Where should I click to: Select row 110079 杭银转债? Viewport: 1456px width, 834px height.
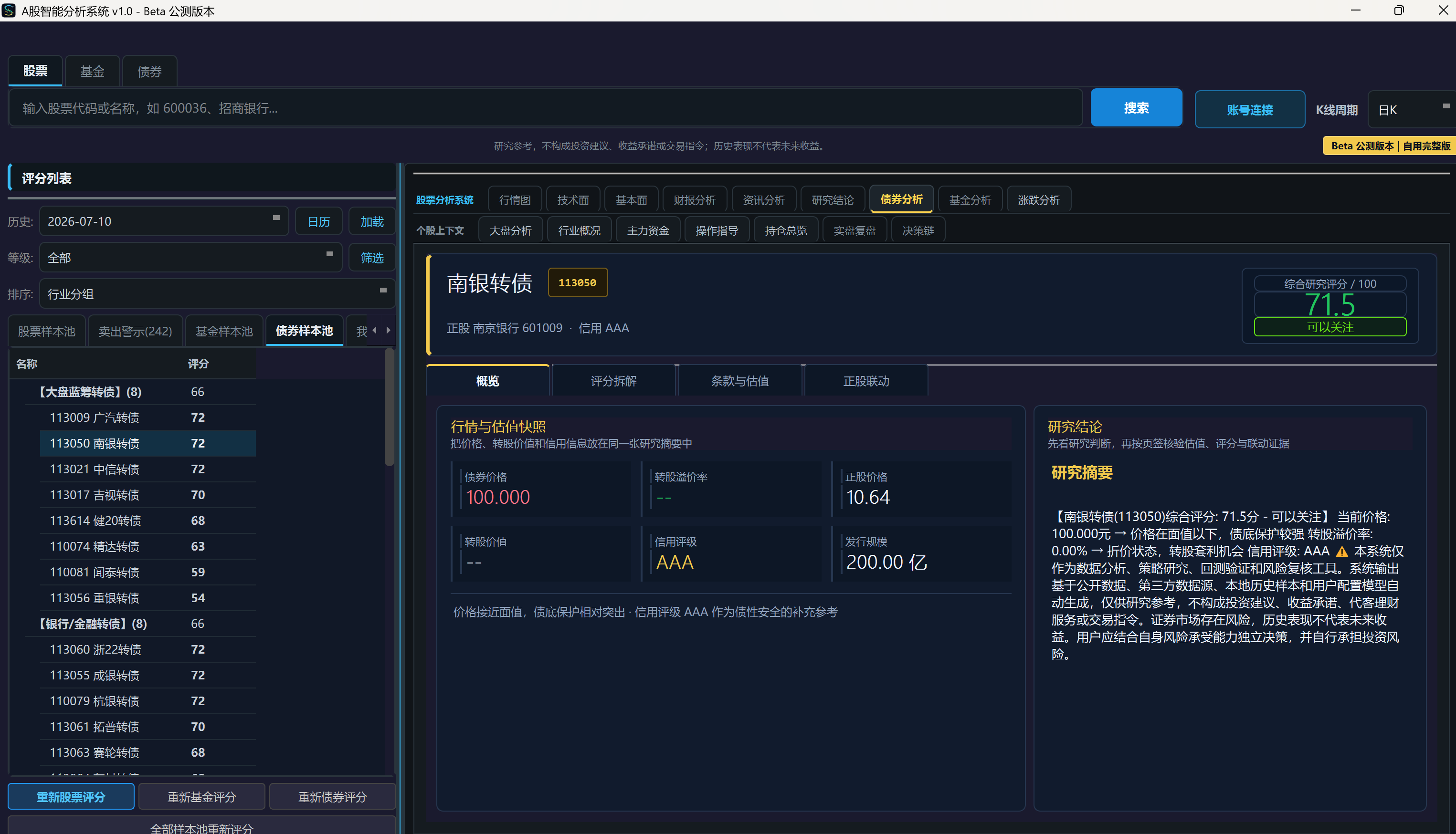point(148,701)
